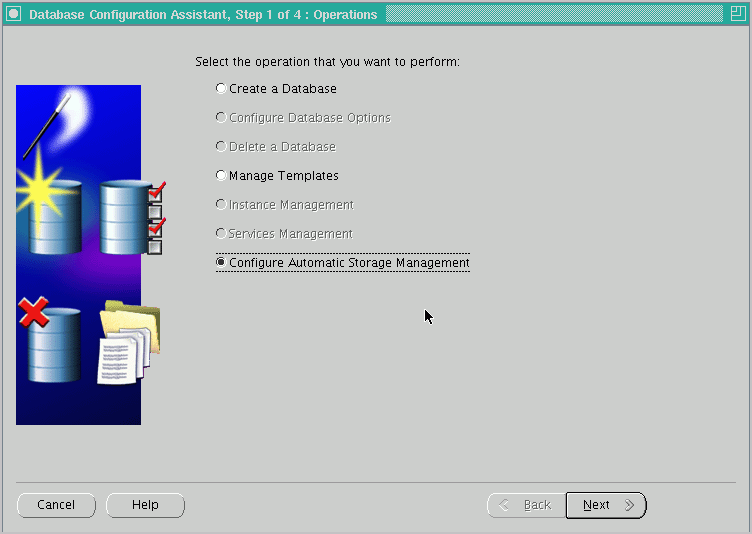Open the window menu in the title bar
Screen dimensions: 752x534
pos(13,14)
